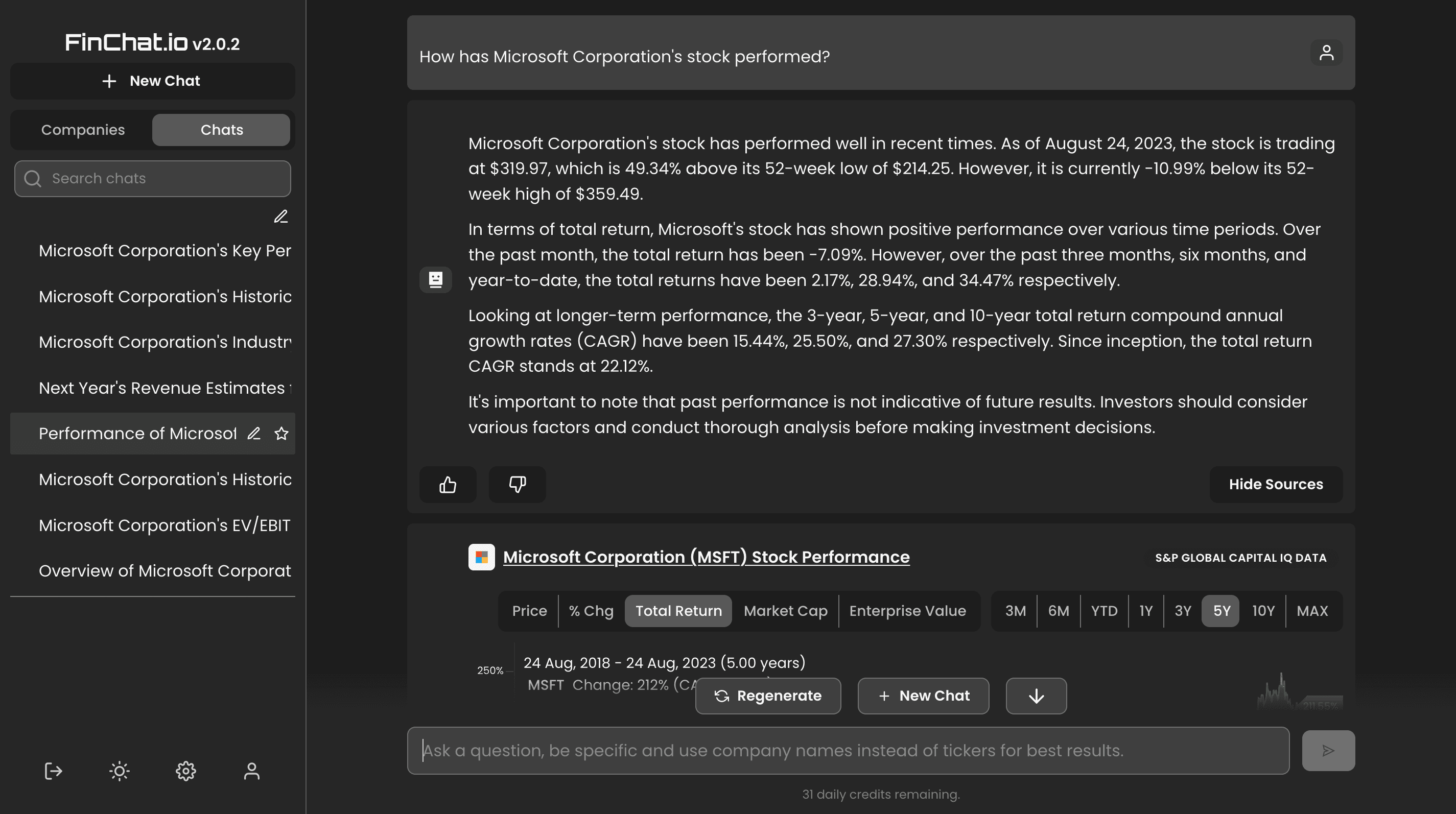Click the '31 daily credits remaining.' text
This screenshot has height=814, width=1456.
(881, 794)
